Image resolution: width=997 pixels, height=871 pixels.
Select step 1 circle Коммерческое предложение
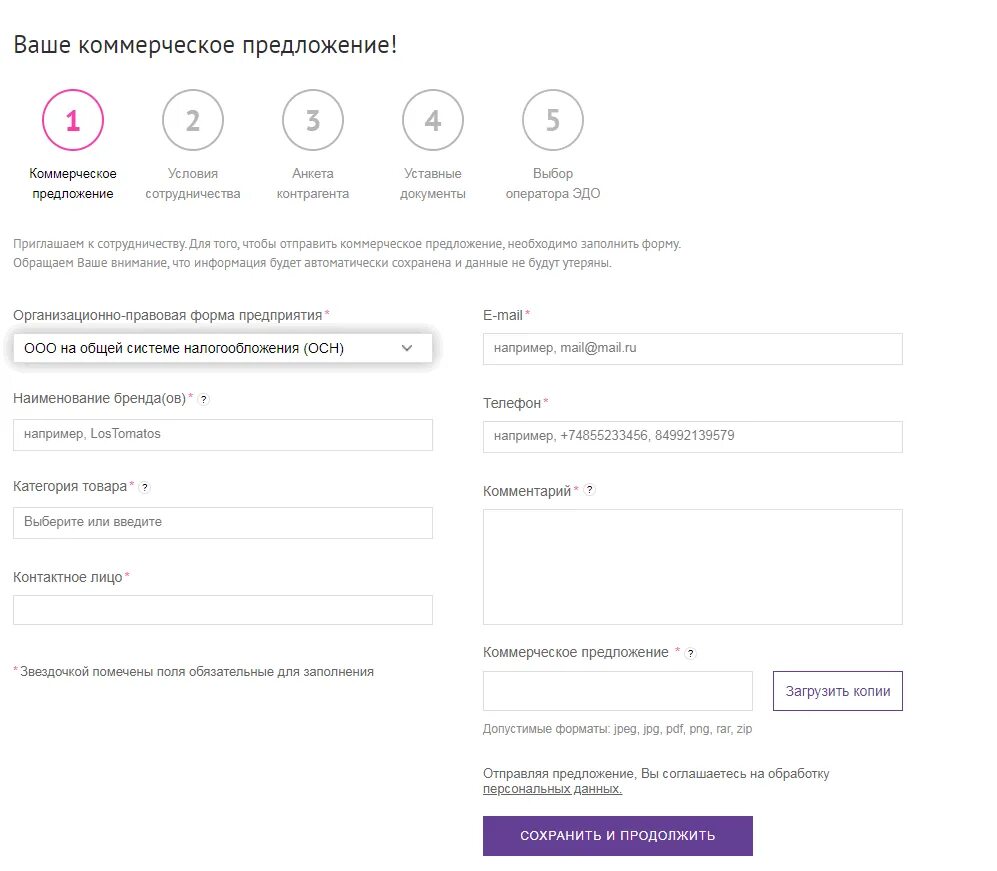coord(73,120)
